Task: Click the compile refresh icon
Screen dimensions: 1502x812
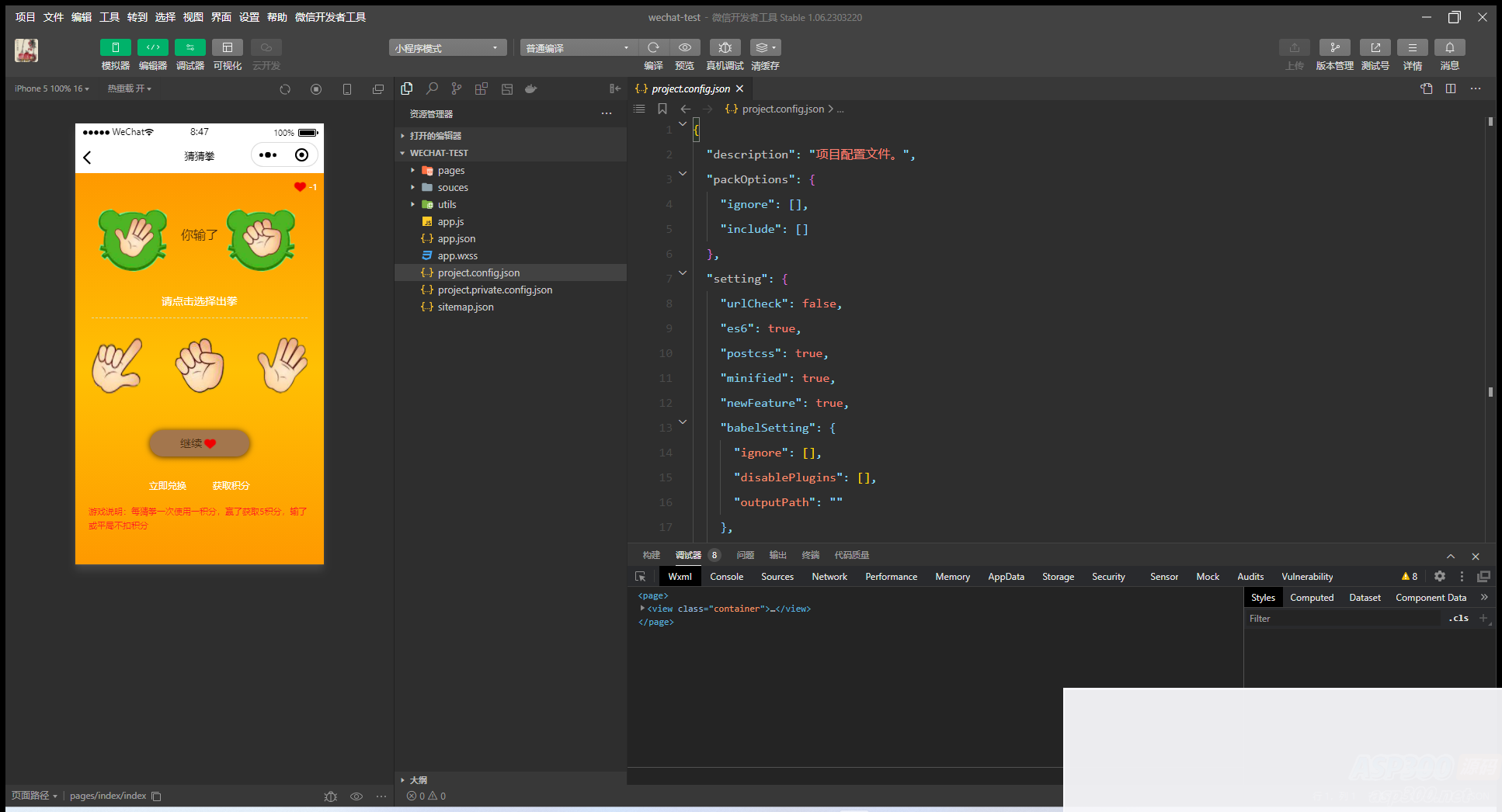Action: point(653,48)
